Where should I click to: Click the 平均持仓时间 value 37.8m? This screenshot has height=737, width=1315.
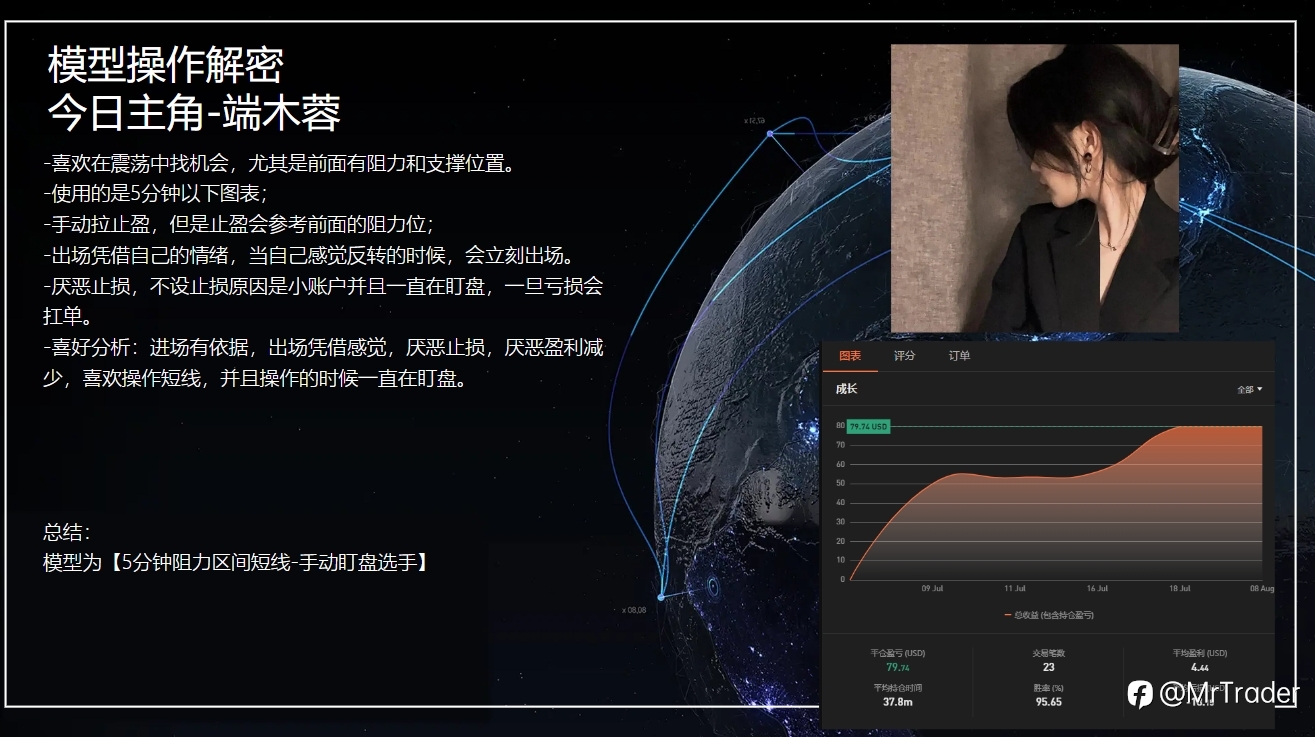tap(898, 702)
